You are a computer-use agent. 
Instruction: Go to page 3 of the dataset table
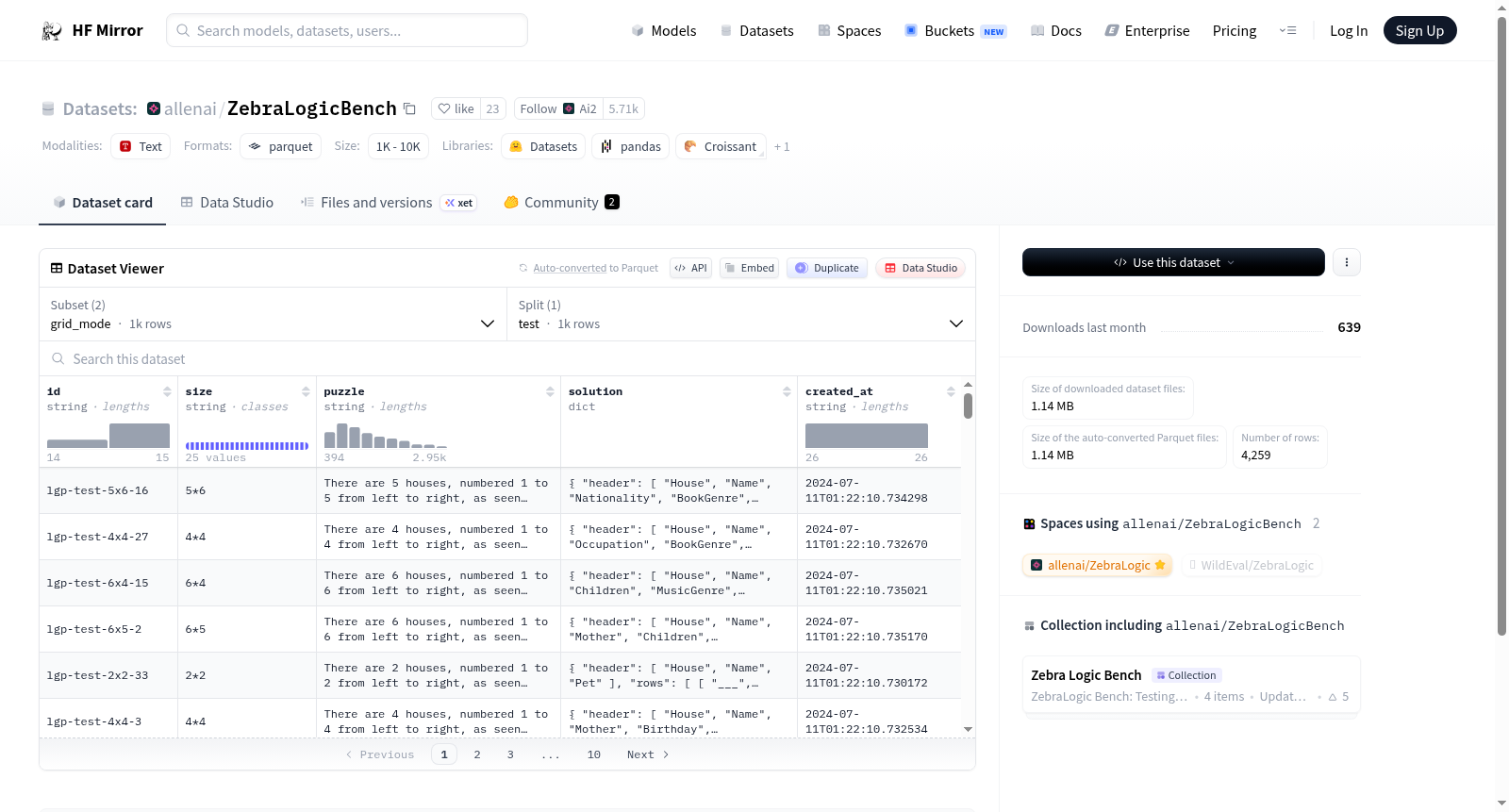click(510, 754)
